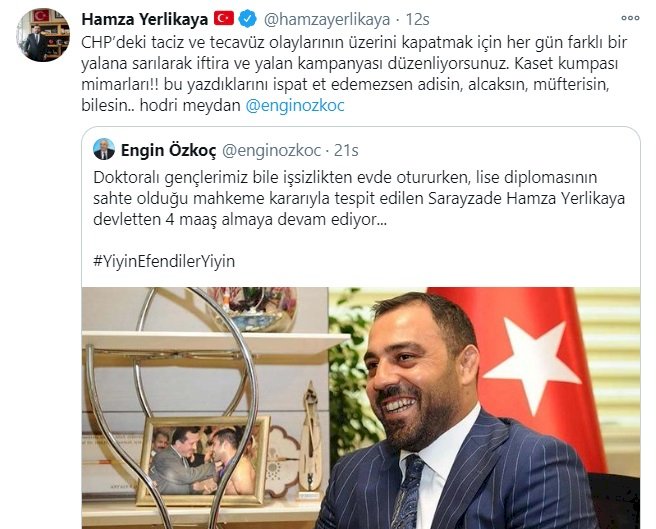Viewport: 656px width, 529px height.
Task: Open quoted tweet text starting "Doktoralı gençlerimiz"
Action: (359, 198)
